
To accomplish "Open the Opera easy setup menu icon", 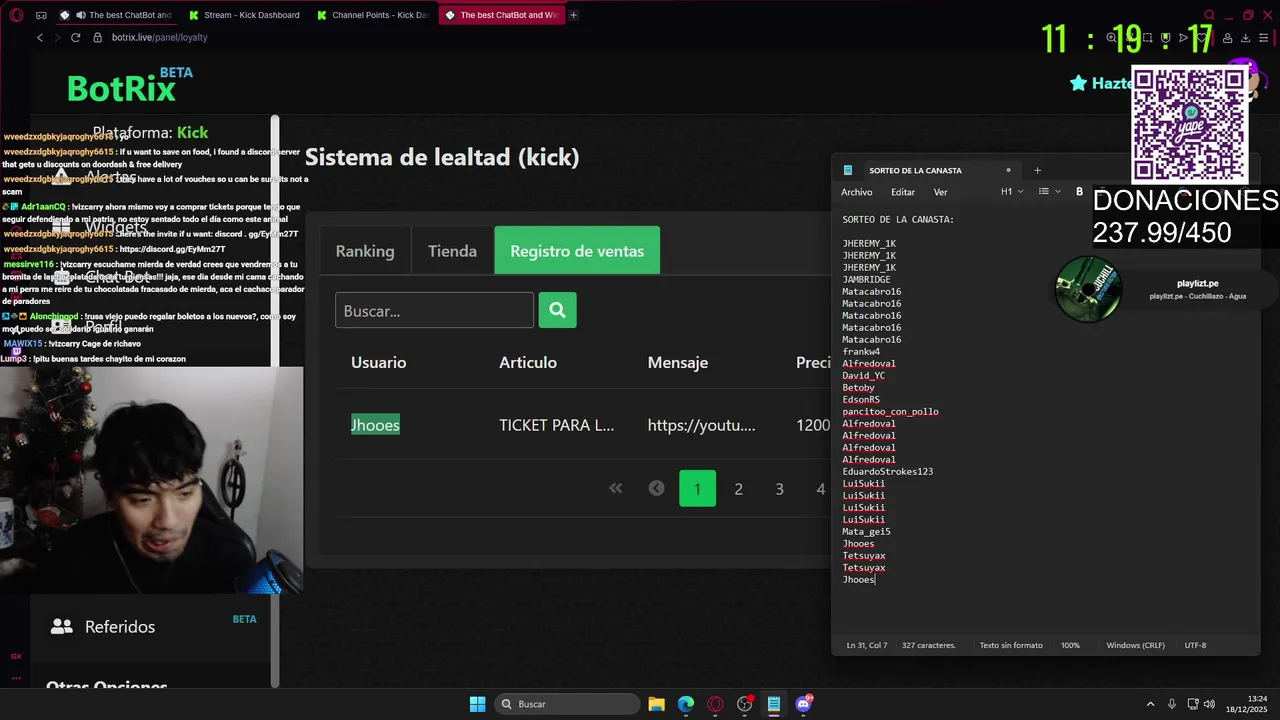I will [1264, 38].
